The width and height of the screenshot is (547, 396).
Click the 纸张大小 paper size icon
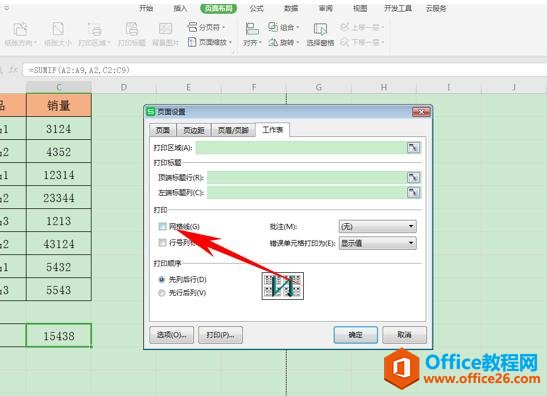click(x=58, y=29)
